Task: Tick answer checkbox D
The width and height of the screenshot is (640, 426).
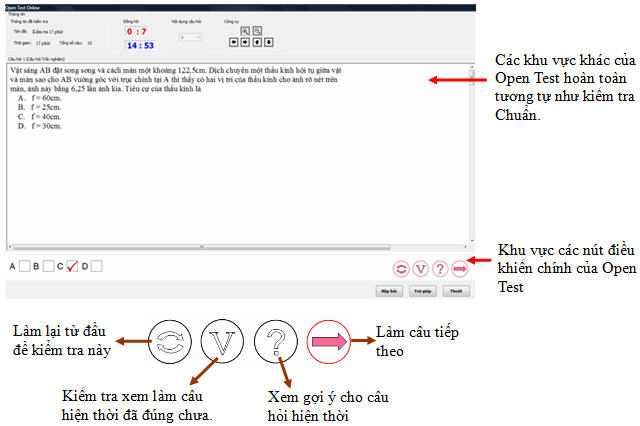Action: [96, 266]
